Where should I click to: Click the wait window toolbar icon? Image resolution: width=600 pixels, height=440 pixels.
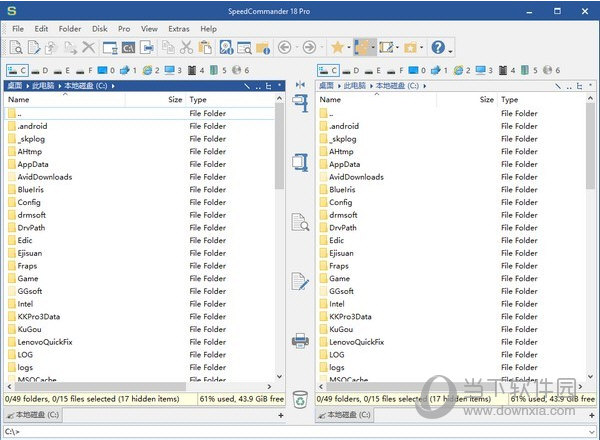click(x=110, y=47)
